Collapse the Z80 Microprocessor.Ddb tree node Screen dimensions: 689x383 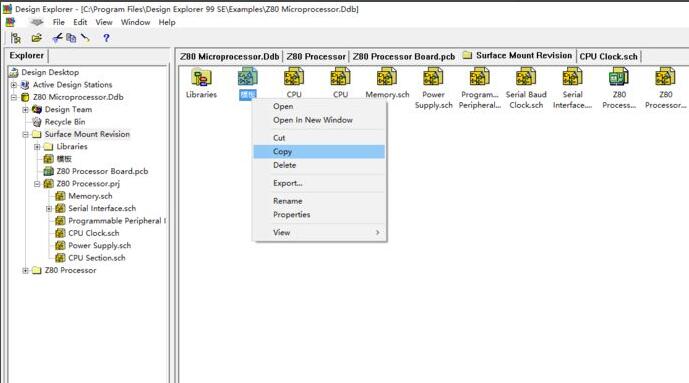(14, 97)
